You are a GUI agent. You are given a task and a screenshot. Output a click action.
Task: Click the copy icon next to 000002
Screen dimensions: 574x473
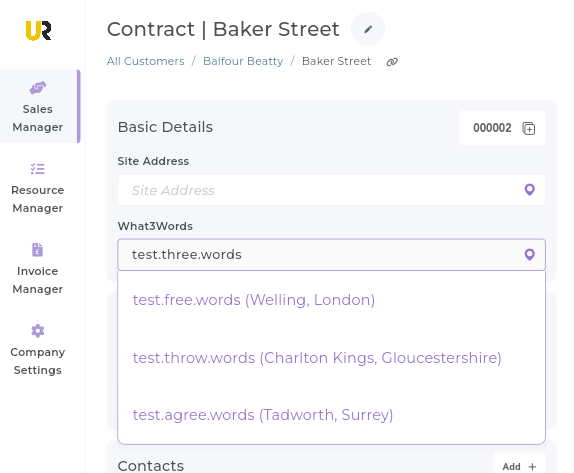[x=529, y=128]
